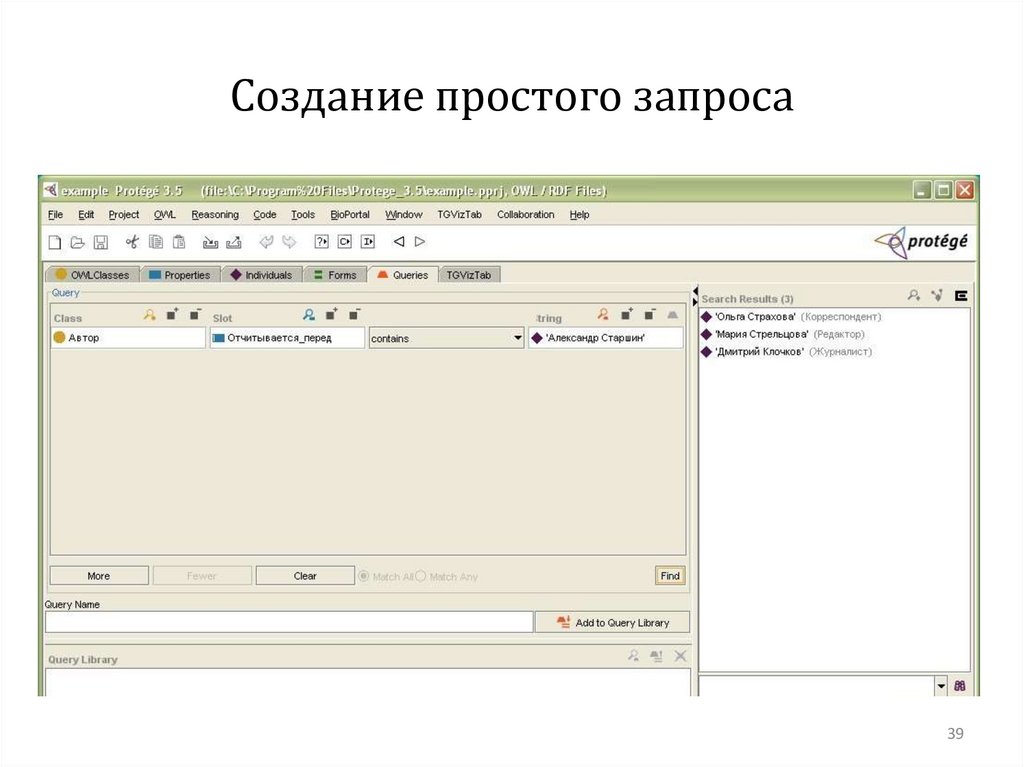Switch to the OWLClasses tab
Viewport: 1024px width, 767px height.
pos(92,275)
